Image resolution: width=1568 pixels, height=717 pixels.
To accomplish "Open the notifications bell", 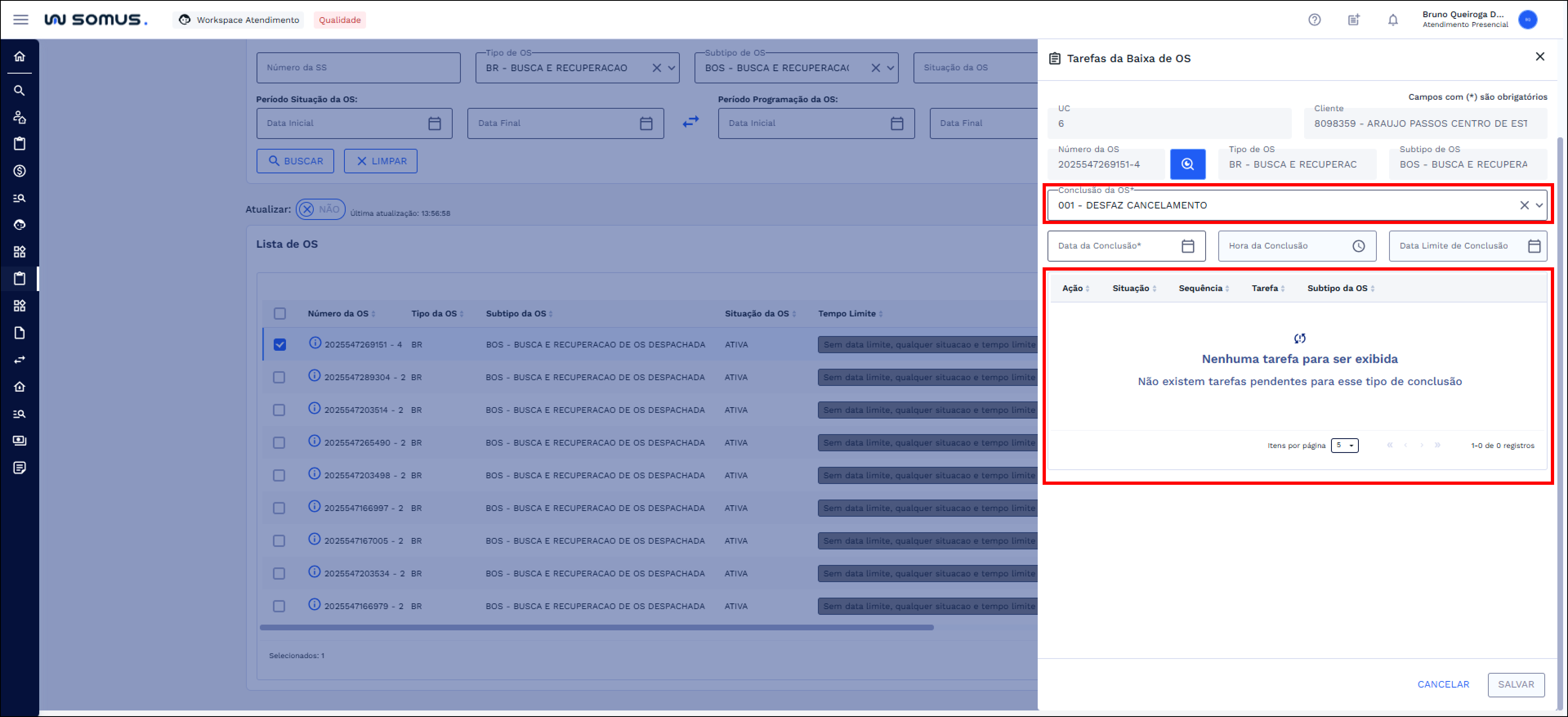I will [1393, 20].
